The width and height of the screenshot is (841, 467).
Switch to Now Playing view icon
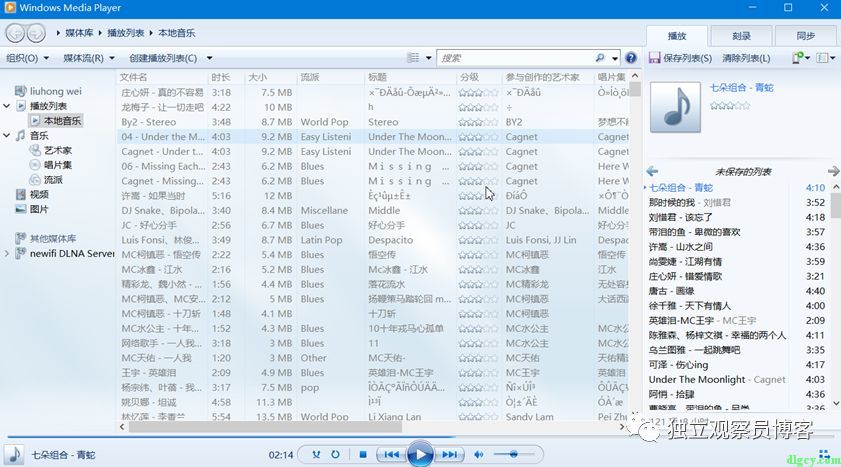(824, 455)
